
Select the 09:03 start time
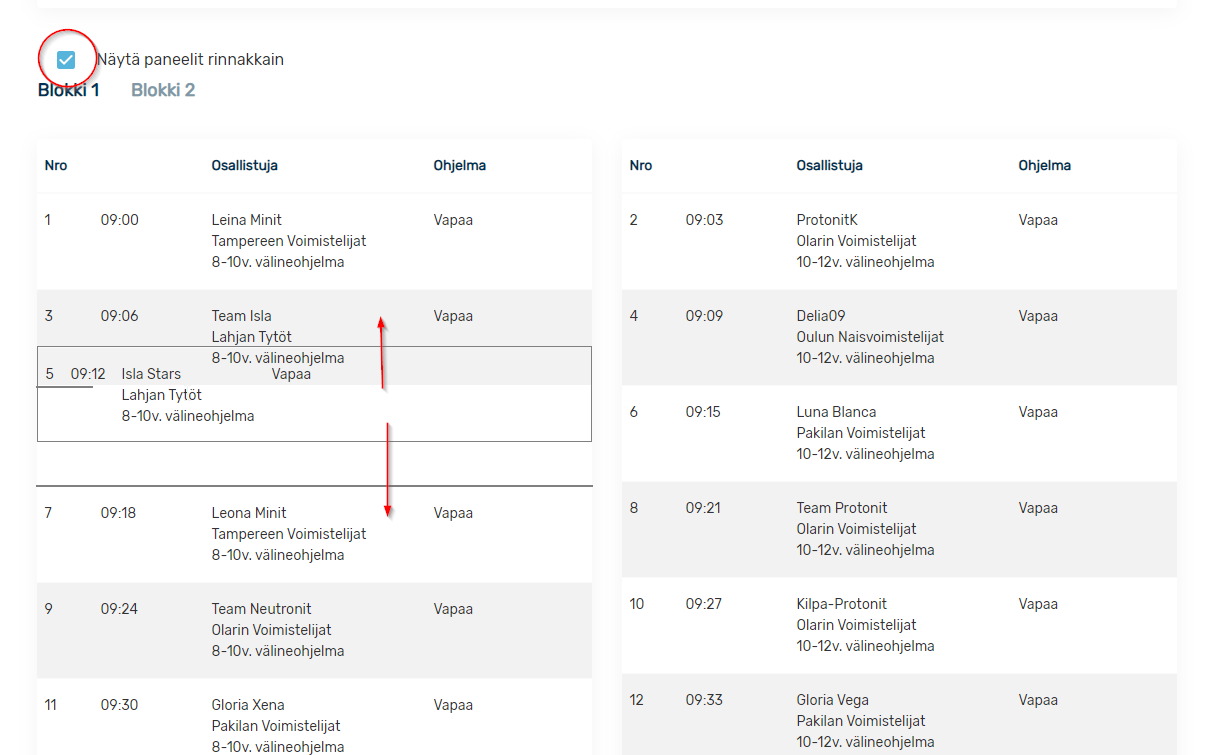click(704, 220)
